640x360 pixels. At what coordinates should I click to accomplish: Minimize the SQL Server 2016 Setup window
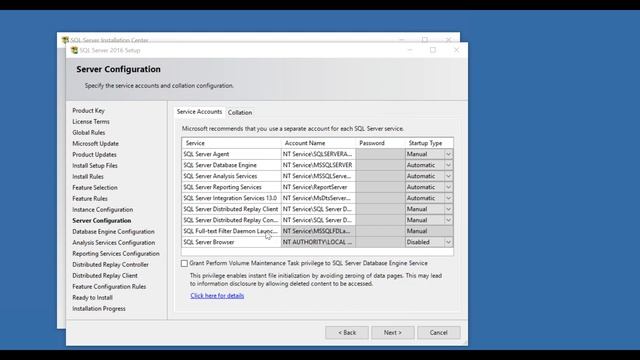410,50
